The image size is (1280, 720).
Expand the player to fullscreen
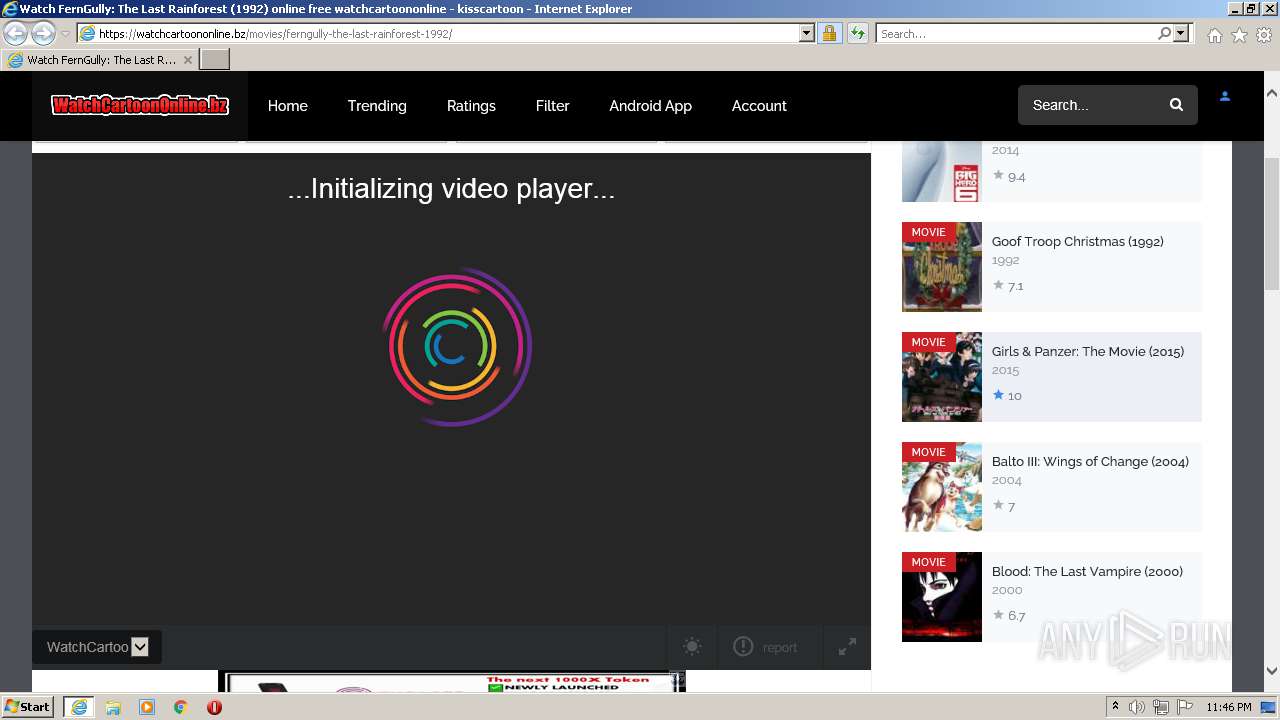(x=847, y=647)
